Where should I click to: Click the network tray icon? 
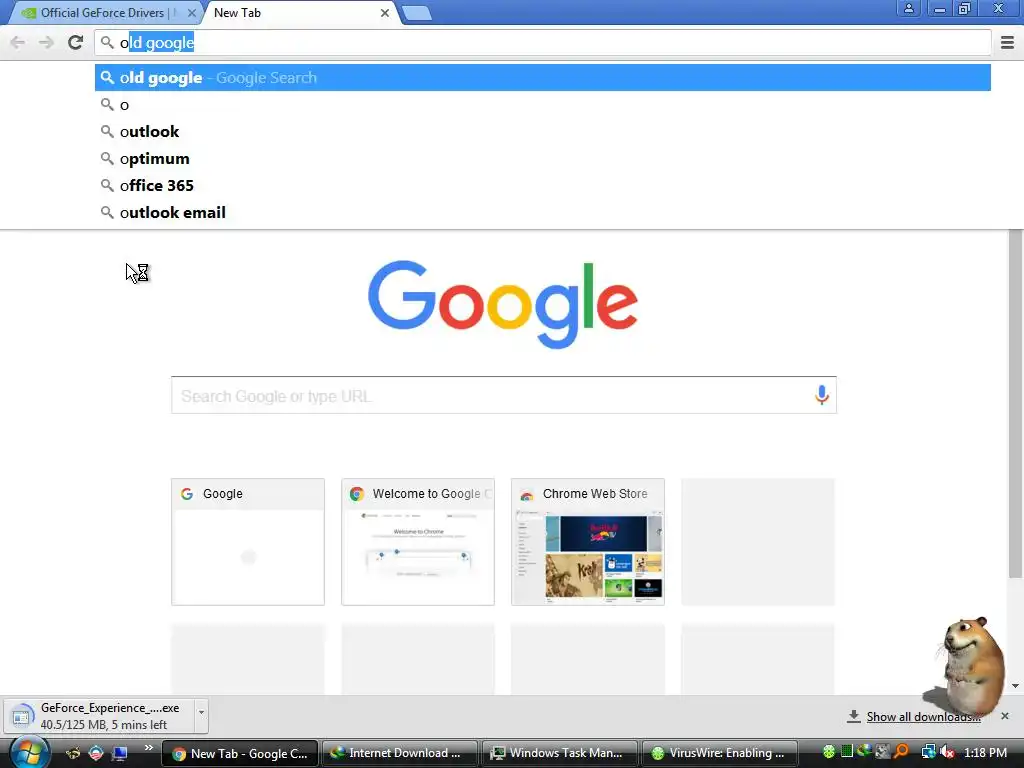[x=928, y=753]
